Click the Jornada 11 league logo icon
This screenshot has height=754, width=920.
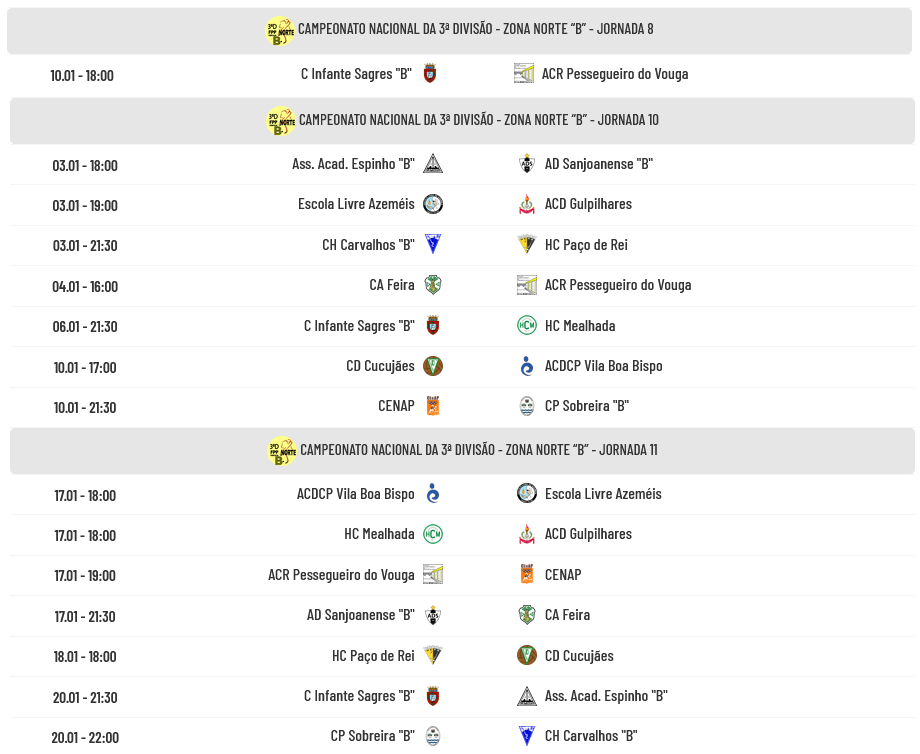tap(283, 451)
